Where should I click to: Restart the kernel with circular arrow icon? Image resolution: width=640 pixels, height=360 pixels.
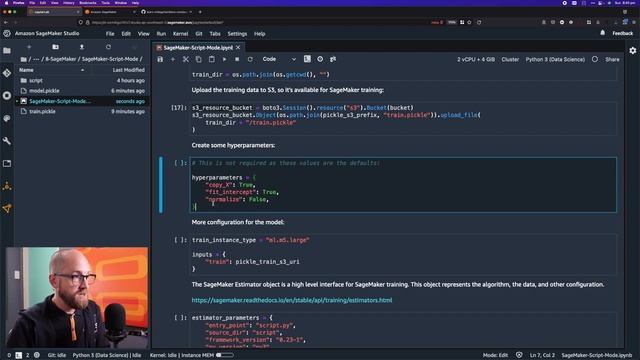click(250, 59)
